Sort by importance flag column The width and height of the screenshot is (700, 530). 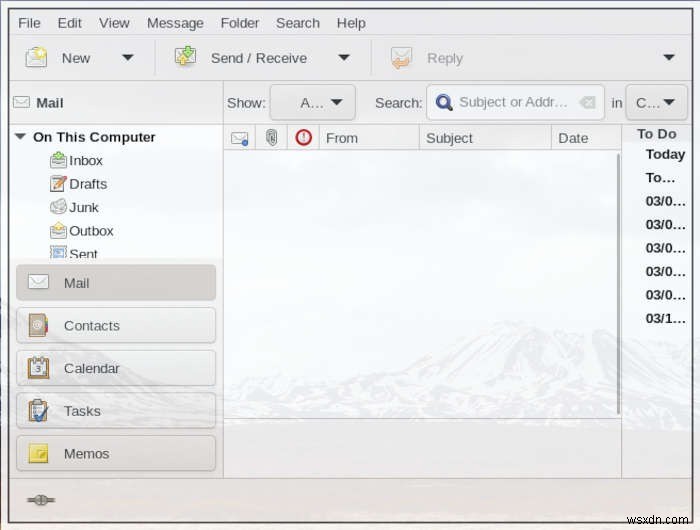[x=304, y=138]
